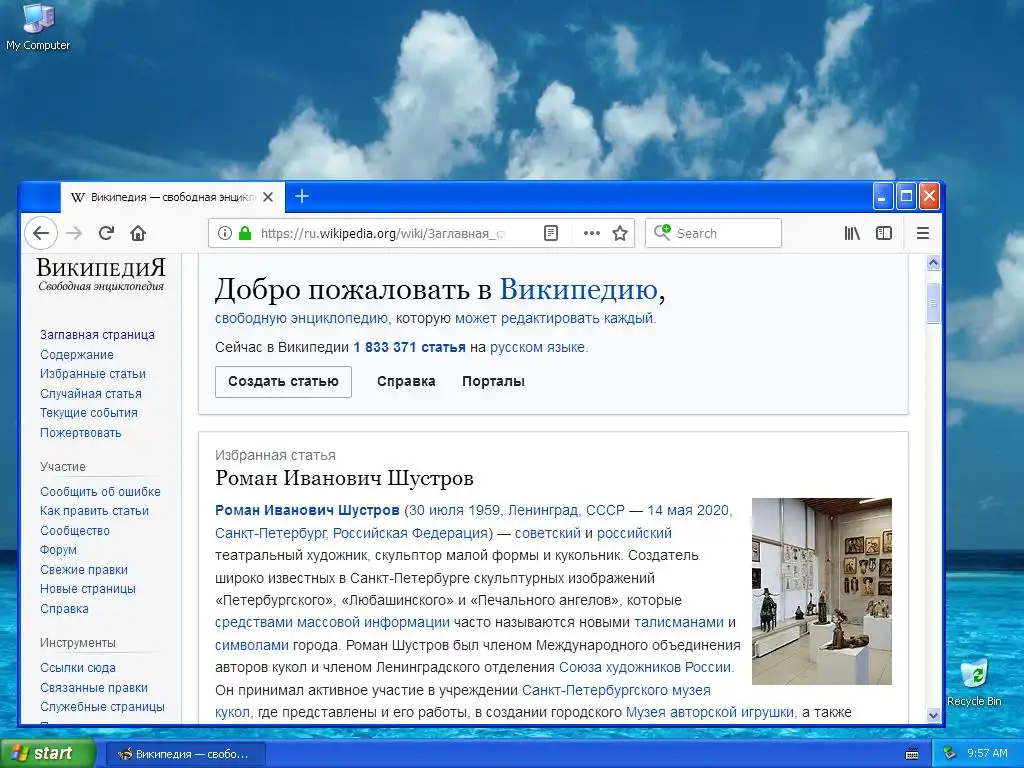
Task: Open the Firefox hamburger menu
Action: point(923,233)
